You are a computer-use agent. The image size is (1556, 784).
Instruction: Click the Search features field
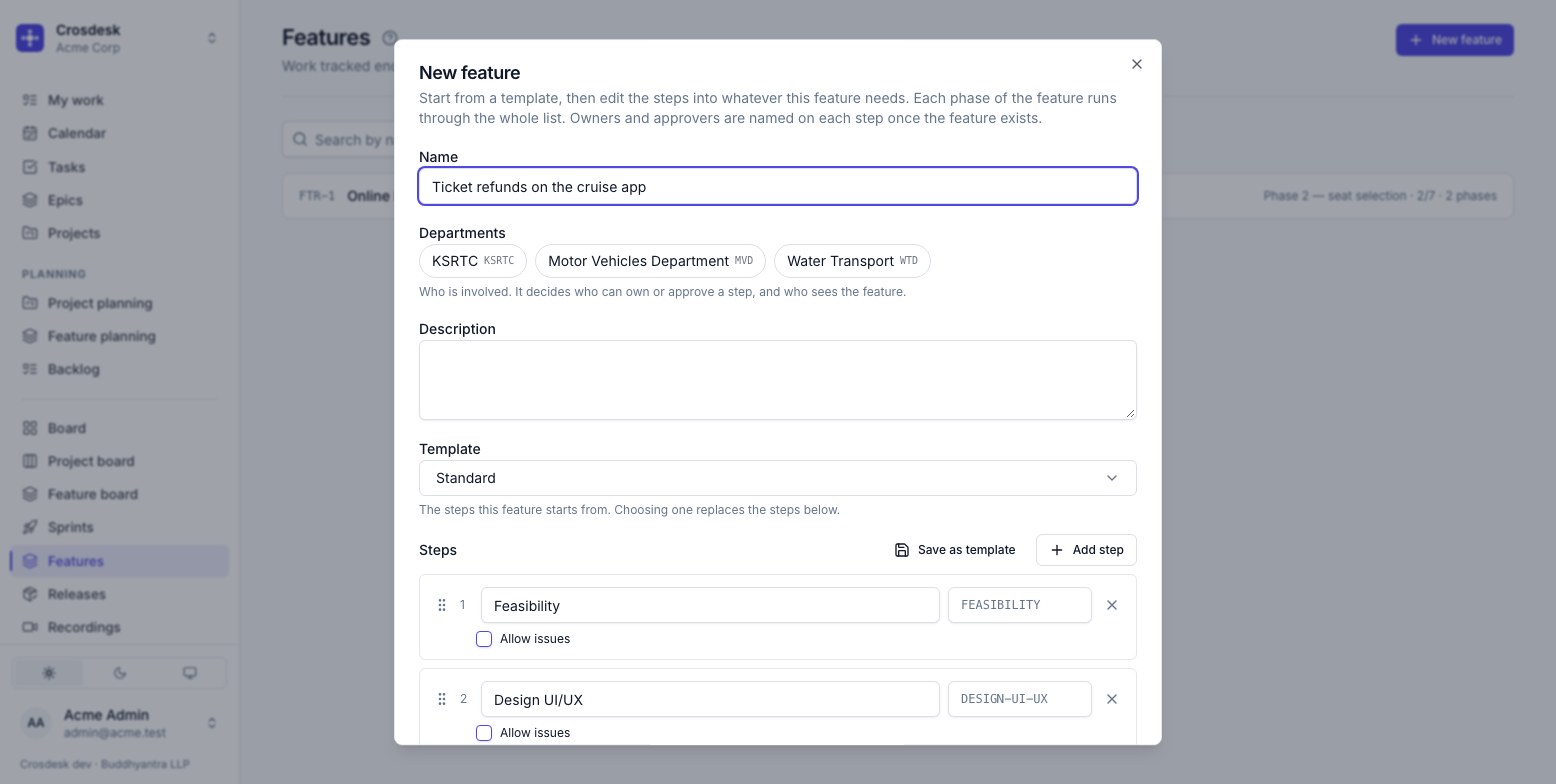click(340, 140)
